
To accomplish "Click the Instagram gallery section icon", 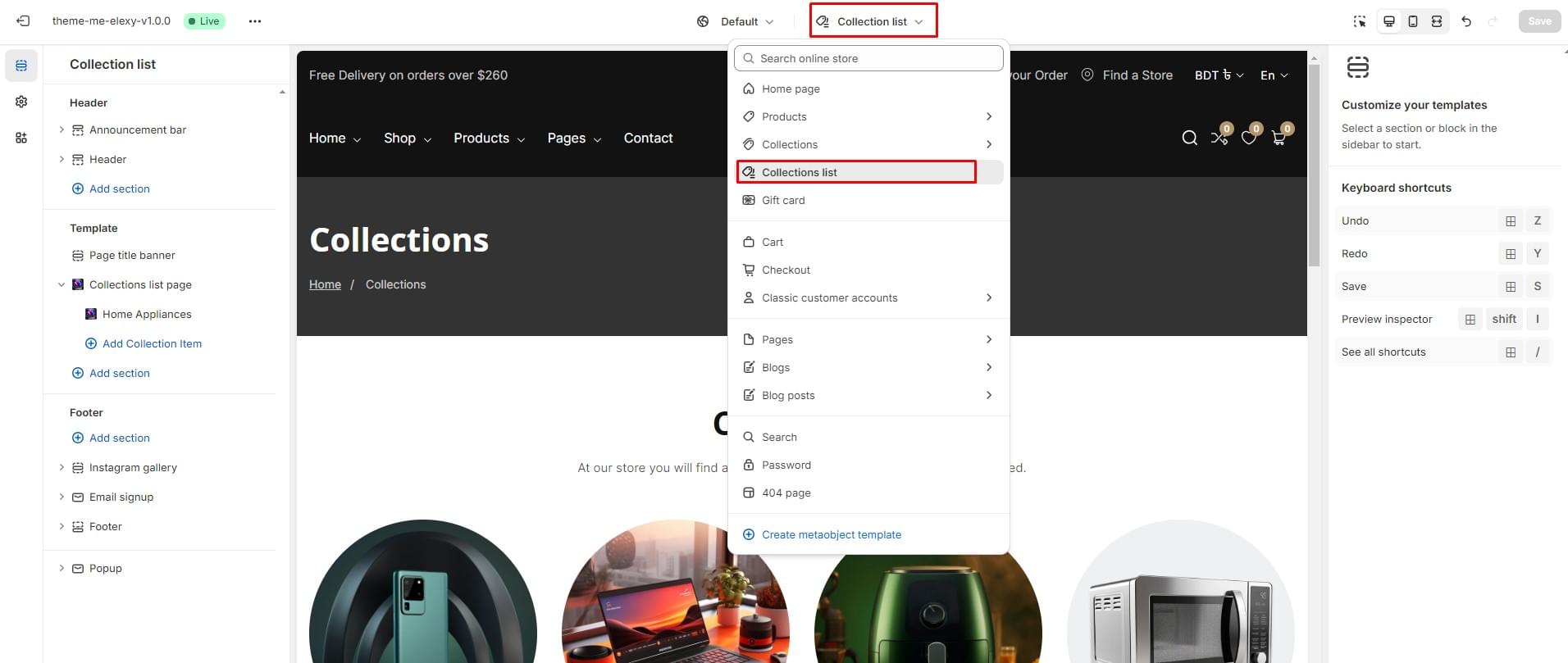I will 78,468.
